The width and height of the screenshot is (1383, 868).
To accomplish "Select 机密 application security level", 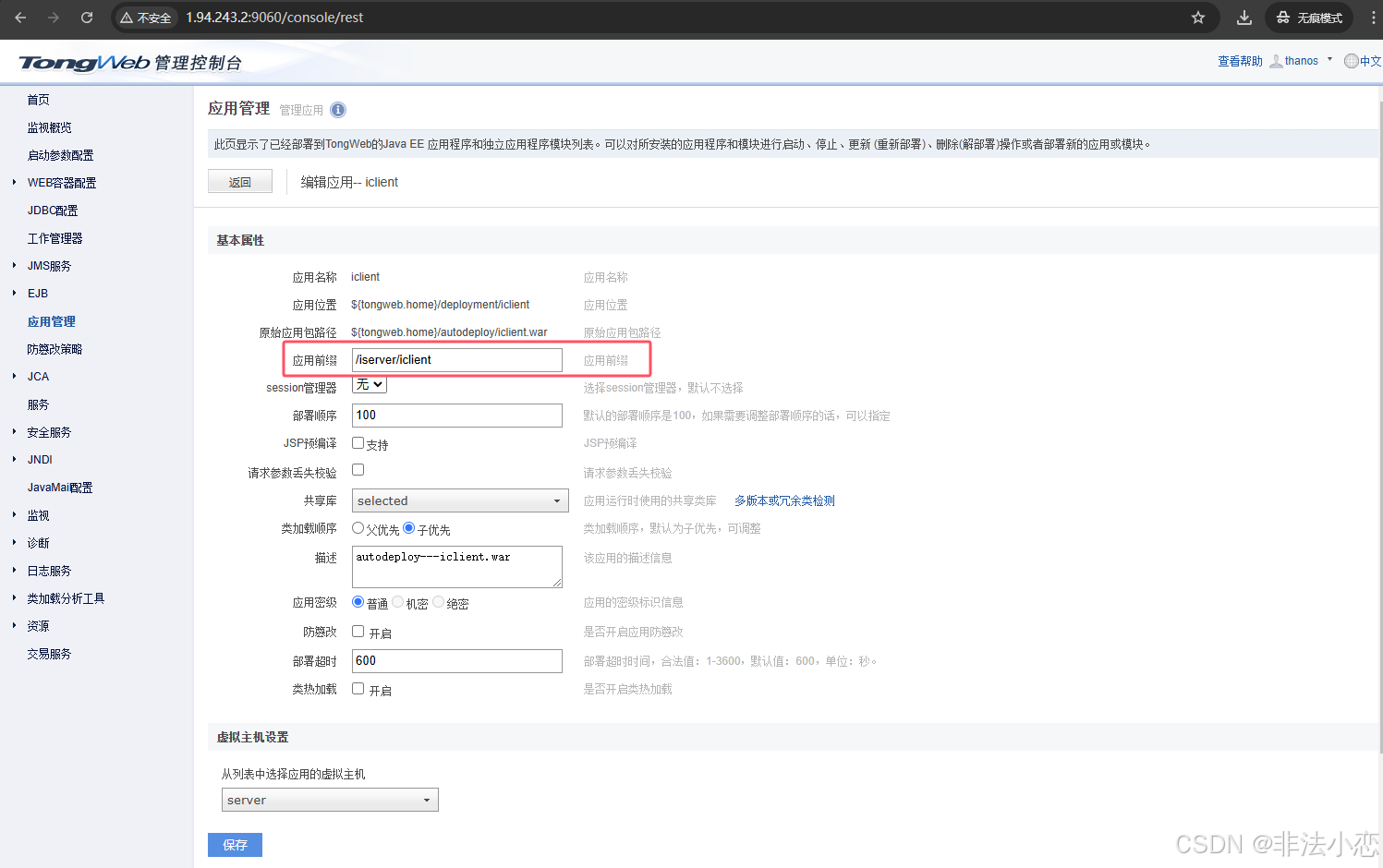I will 398,602.
